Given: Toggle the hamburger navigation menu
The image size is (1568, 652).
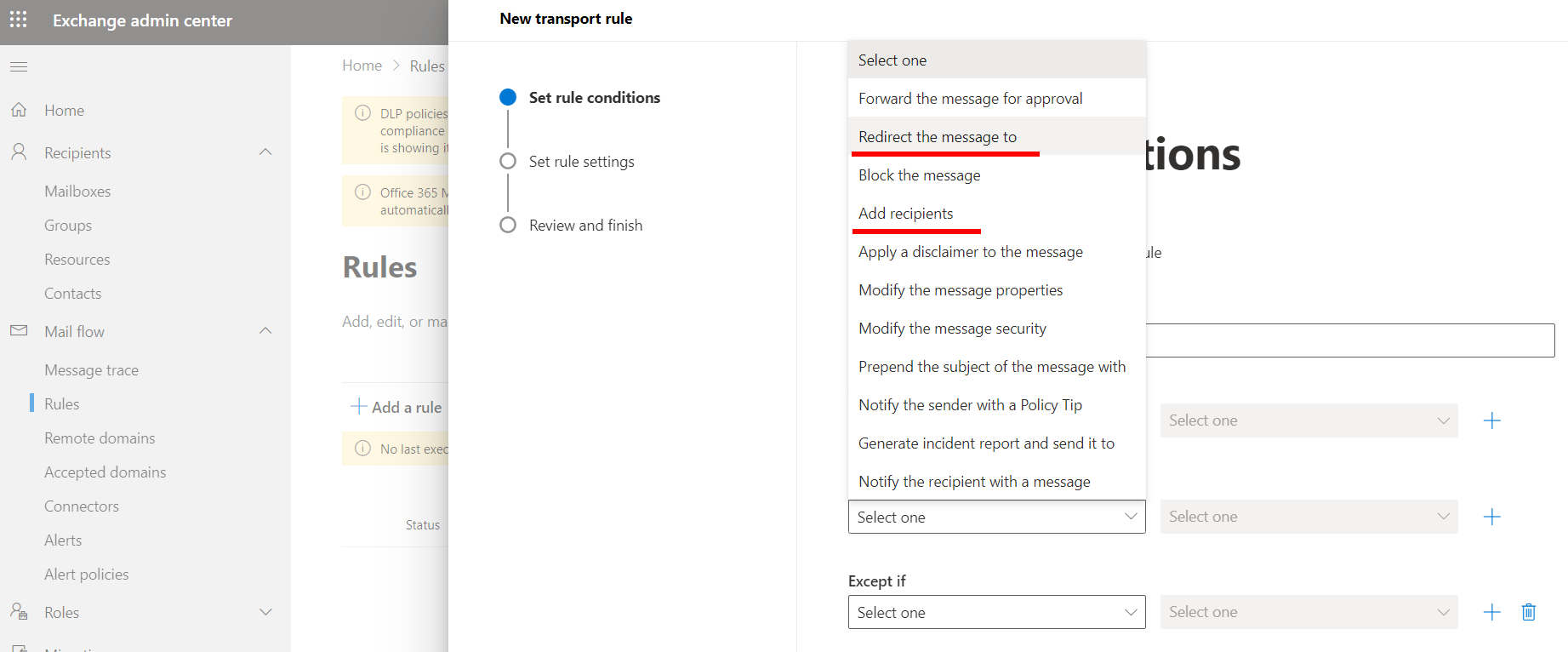Looking at the screenshot, I should (19, 66).
